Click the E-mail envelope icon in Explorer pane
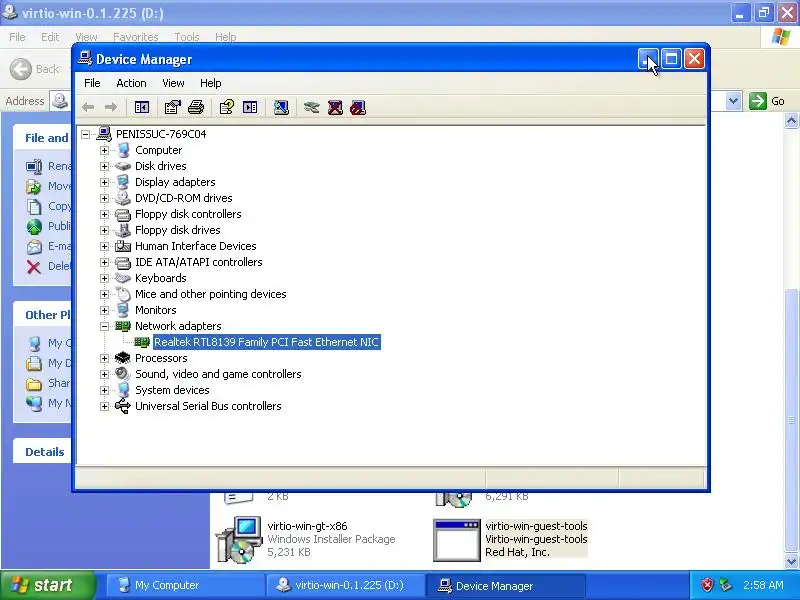Image resolution: width=800 pixels, height=600 pixels. 34,247
